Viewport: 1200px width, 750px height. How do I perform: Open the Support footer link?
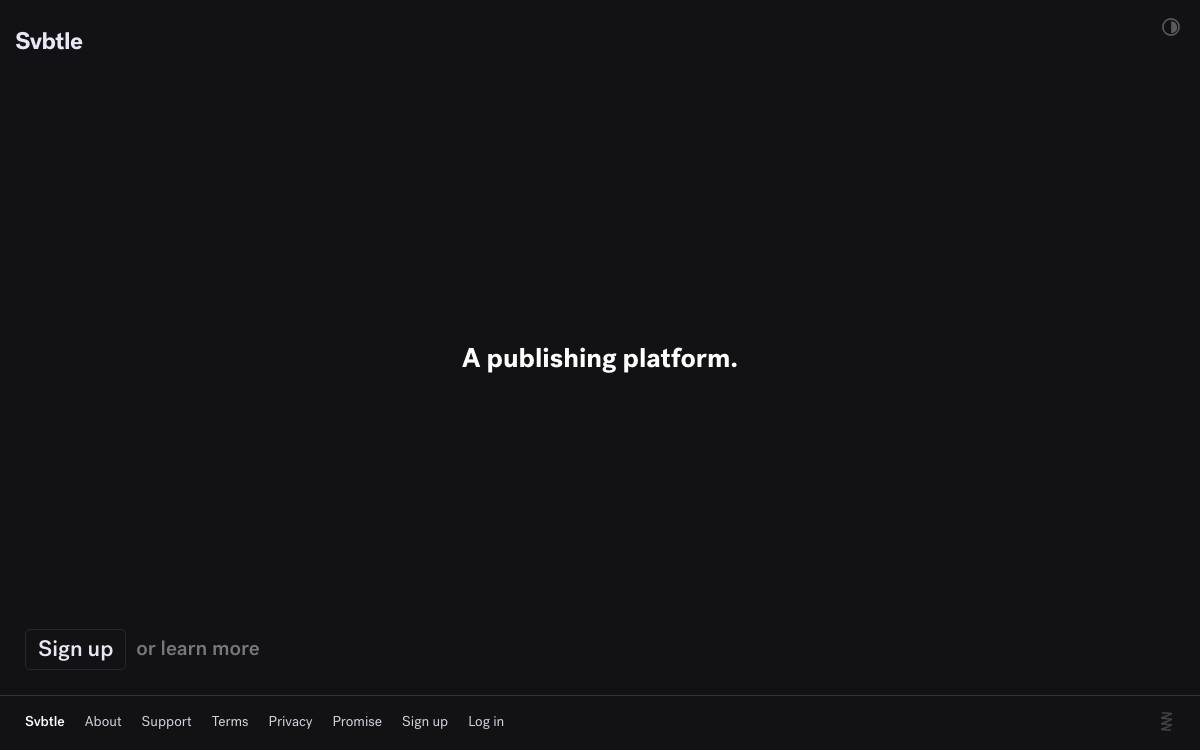click(166, 721)
